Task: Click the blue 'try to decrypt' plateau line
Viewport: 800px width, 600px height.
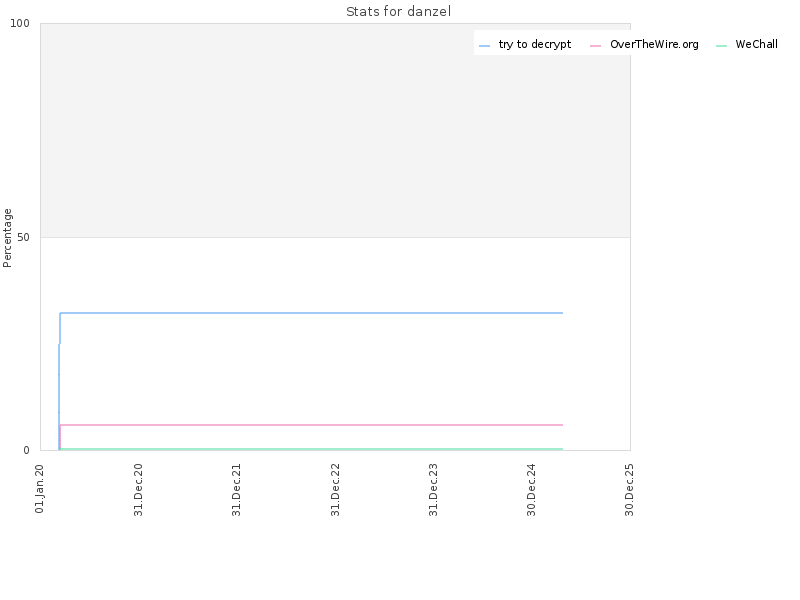Action: pos(311,313)
